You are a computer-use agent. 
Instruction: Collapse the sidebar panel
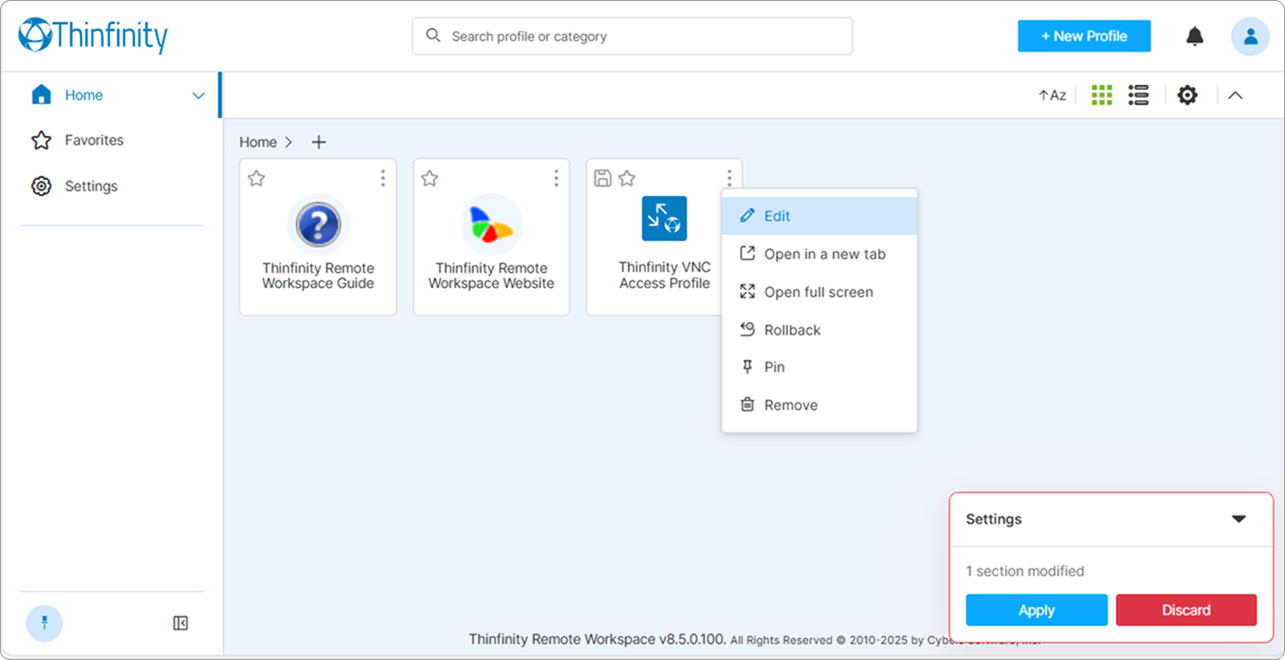tap(180, 623)
